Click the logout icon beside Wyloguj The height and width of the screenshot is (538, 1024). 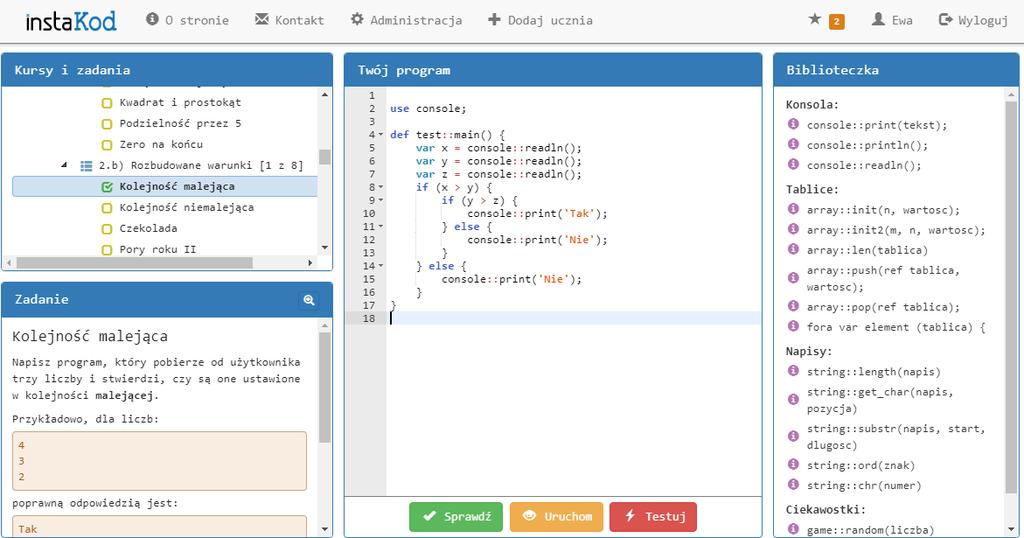(x=945, y=19)
